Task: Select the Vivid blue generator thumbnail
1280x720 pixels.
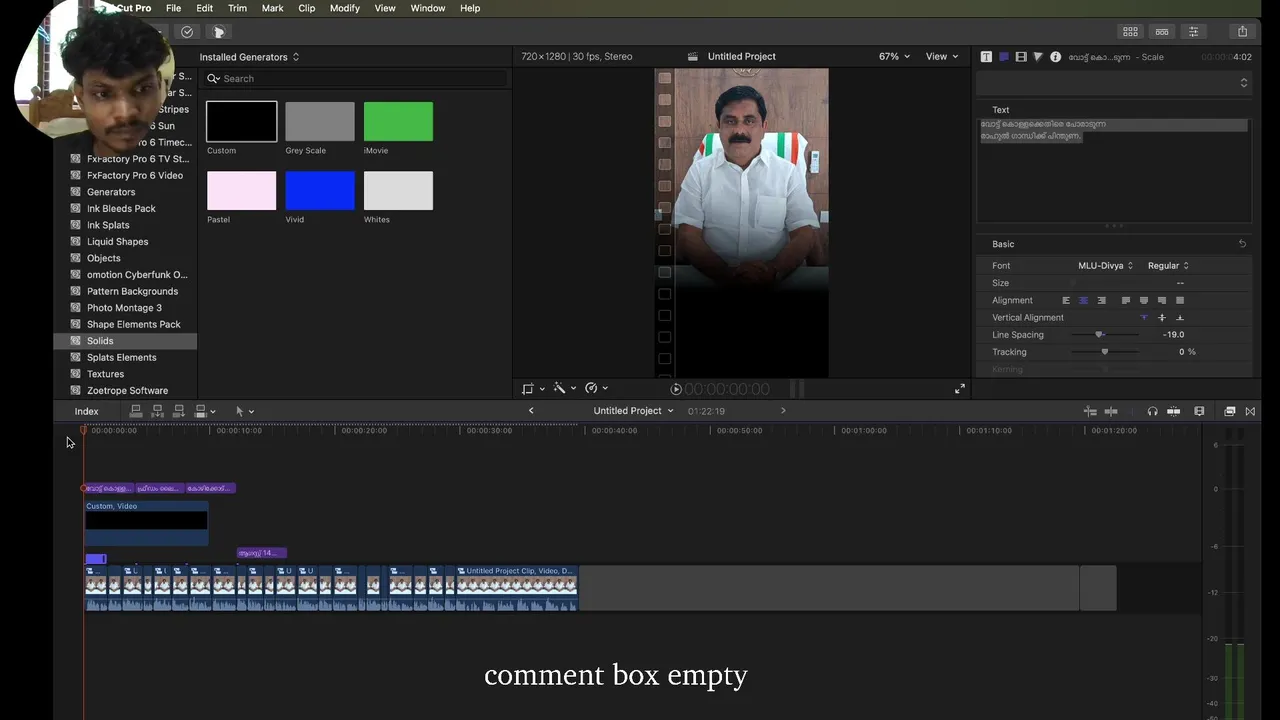Action: (320, 190)
